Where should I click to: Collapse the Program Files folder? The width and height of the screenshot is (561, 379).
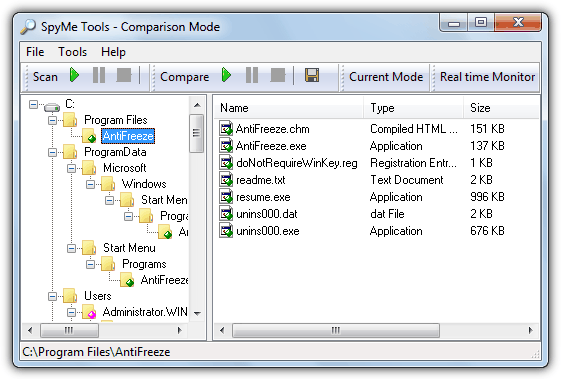pyautogui.click(x=53, y=121)
